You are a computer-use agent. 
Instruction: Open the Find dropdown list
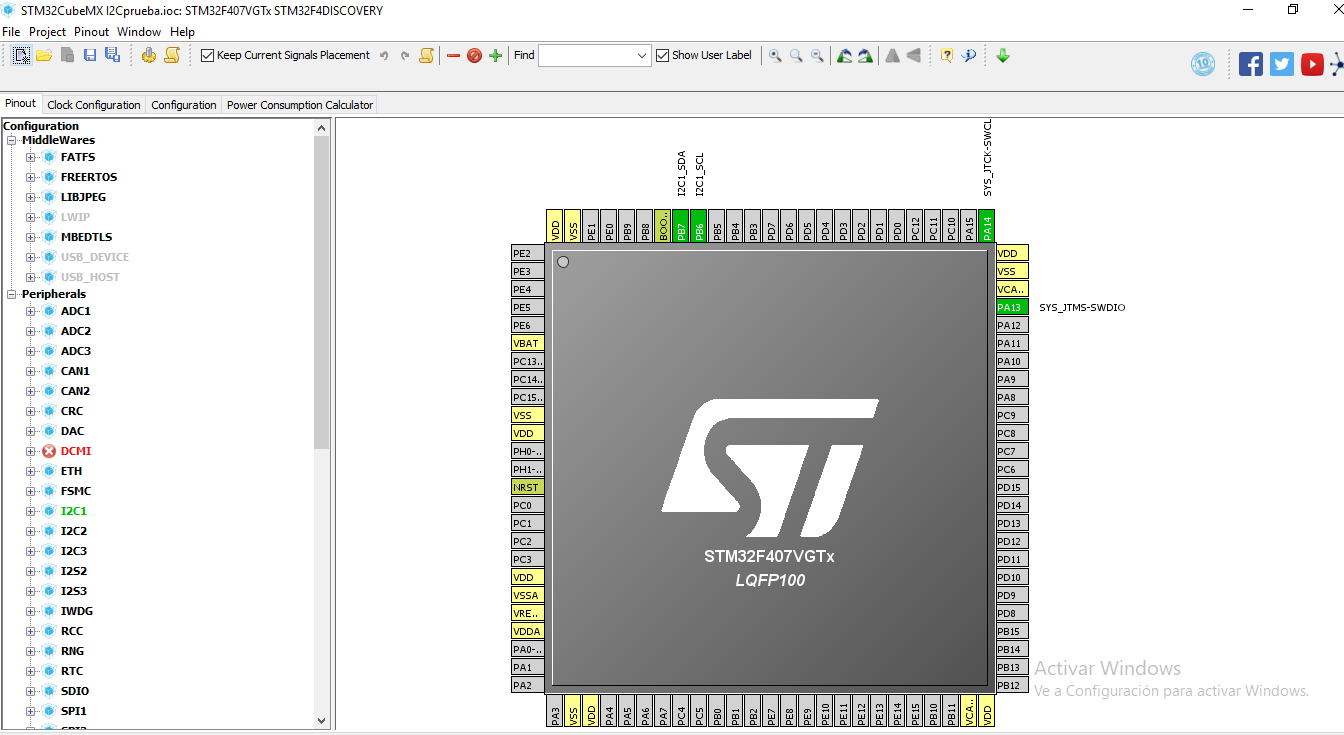click(x=642, y=56)
